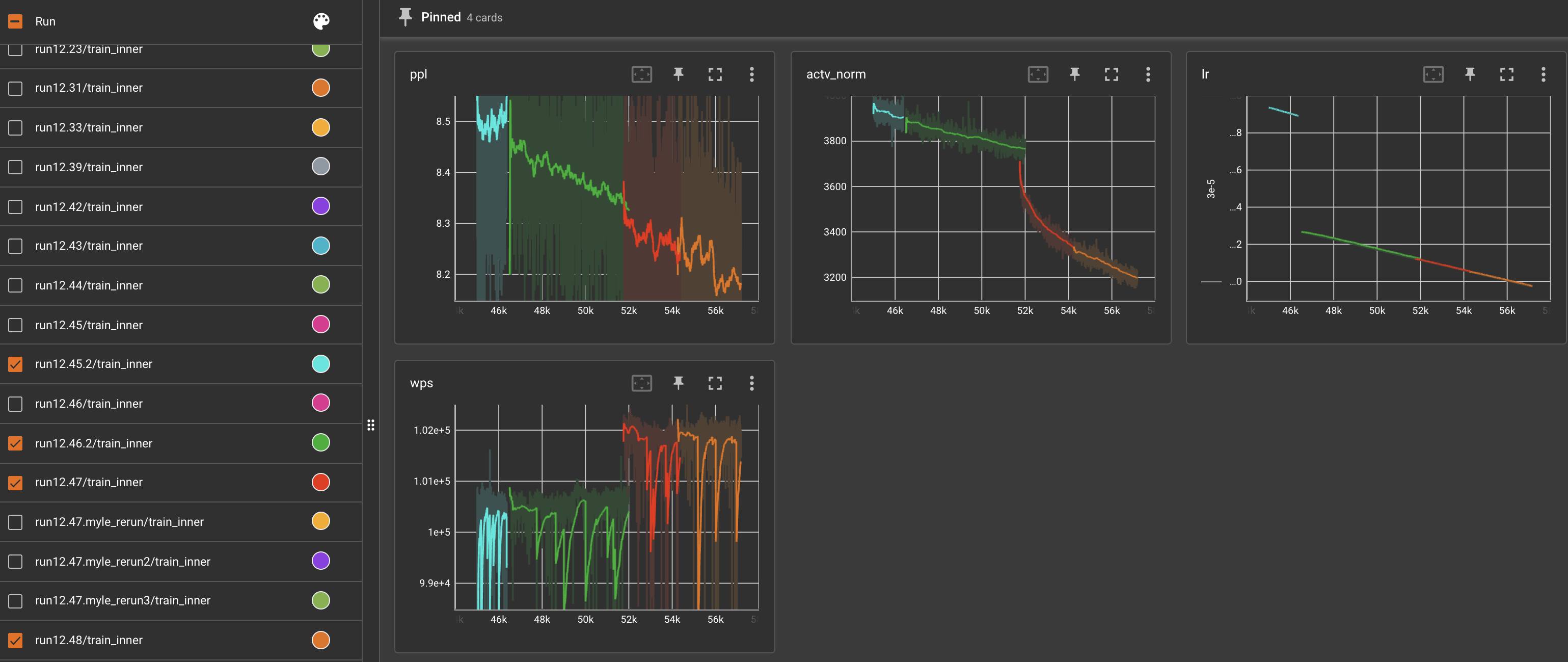Fit domain on wps chart
This screenshot has height=662, width=1568.
(x=641, y=383)
